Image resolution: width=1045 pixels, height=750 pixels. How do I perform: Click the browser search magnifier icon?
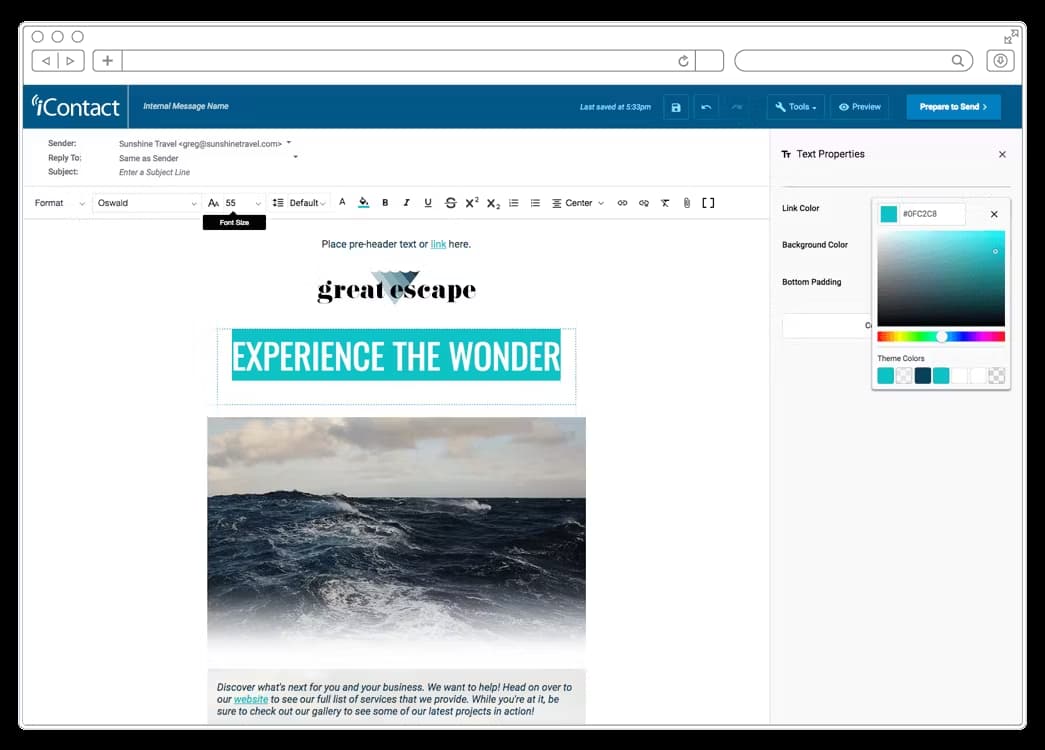click(x=958, y=61)
